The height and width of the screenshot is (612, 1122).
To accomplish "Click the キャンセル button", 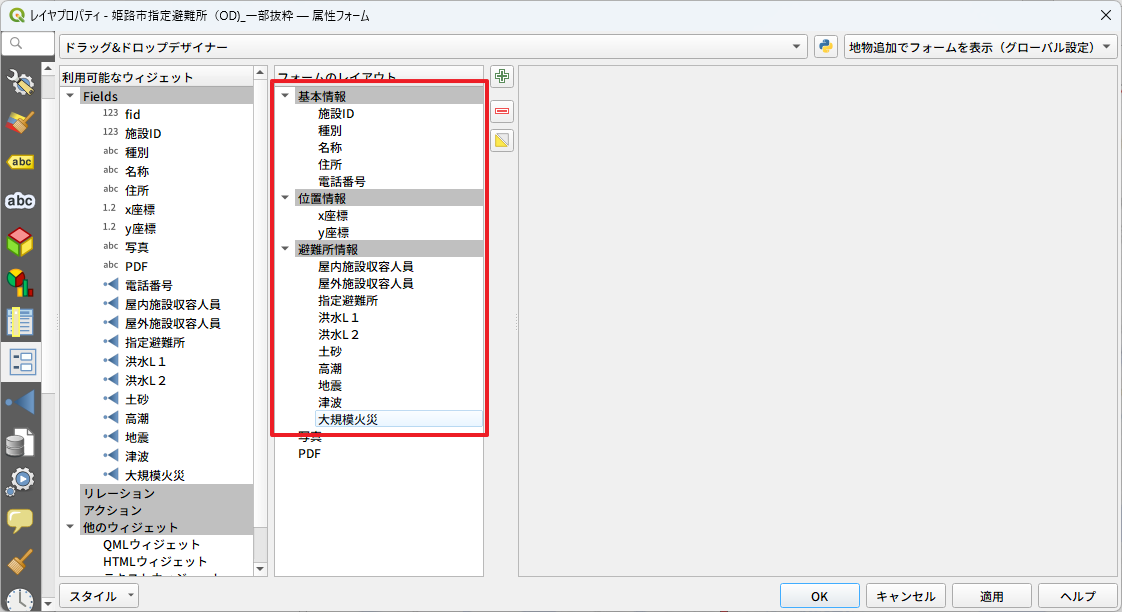I will click(x=905, y=596).
